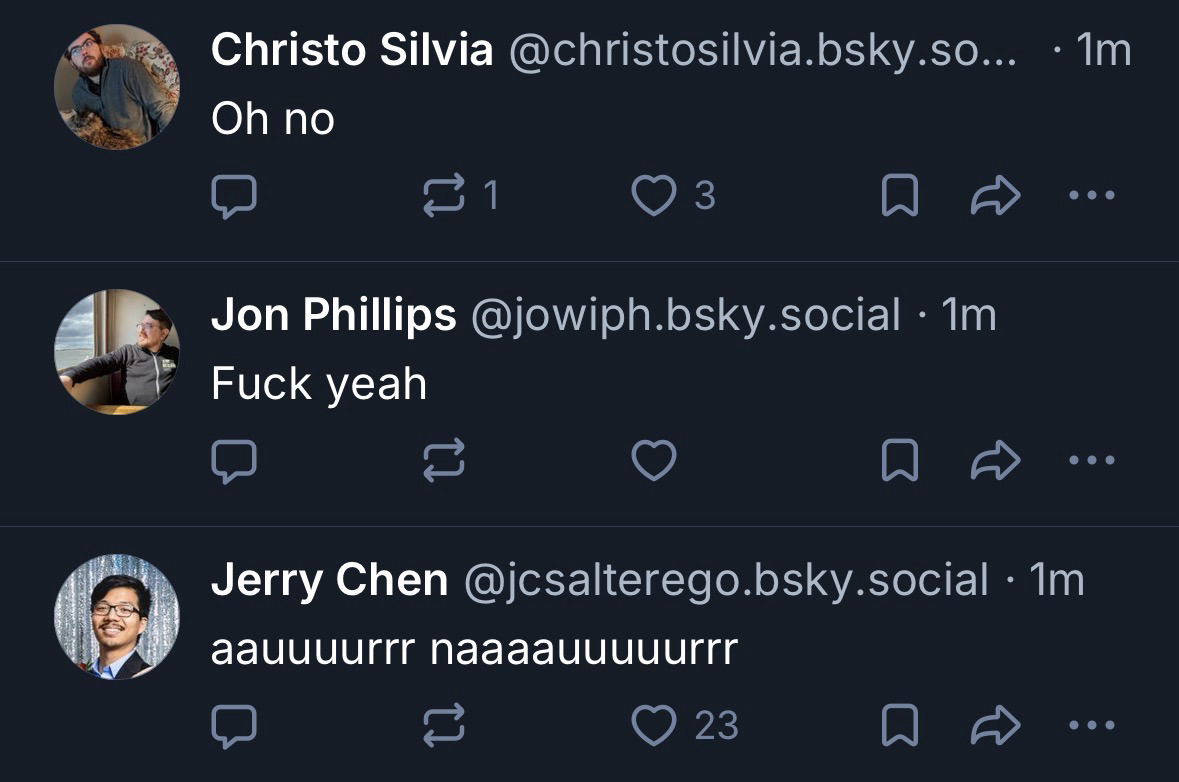
Task: Like Christo Silvia's post with 3 likes
Action: tap(655, 196)
